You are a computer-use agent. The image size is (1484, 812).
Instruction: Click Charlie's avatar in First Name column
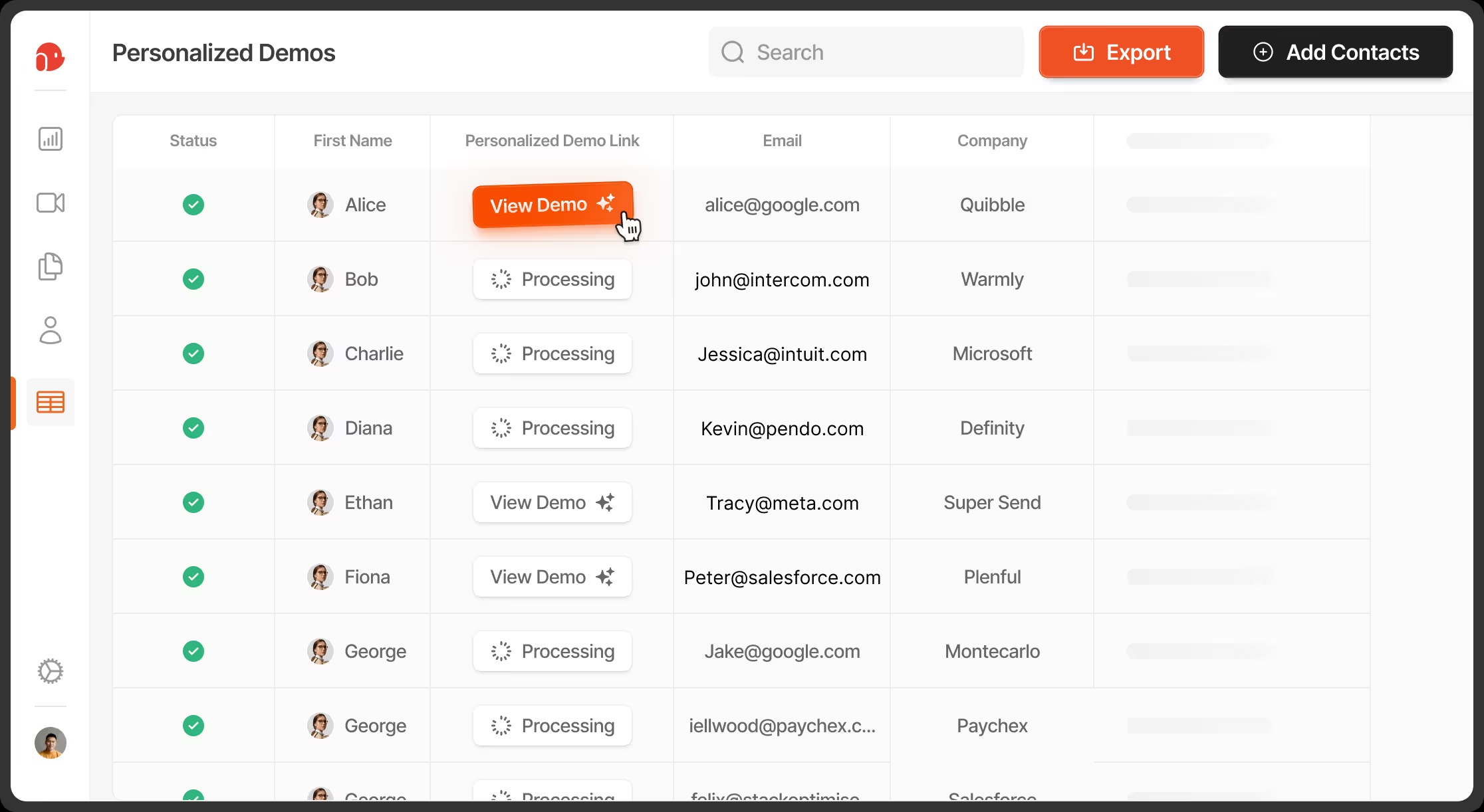(x=320, y=354)
